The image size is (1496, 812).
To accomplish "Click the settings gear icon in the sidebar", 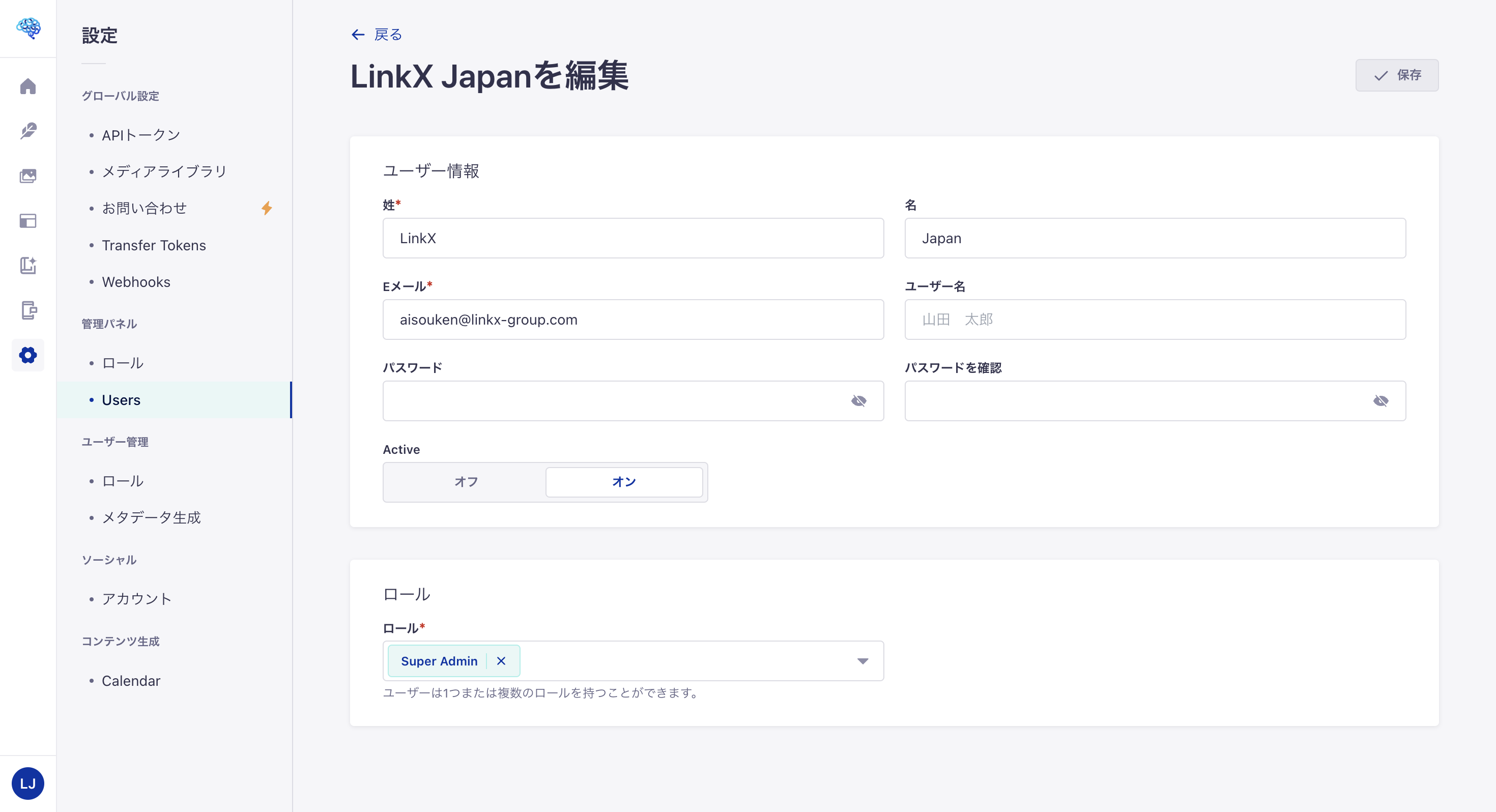I will pyautogui.click(x=28, y=355).
